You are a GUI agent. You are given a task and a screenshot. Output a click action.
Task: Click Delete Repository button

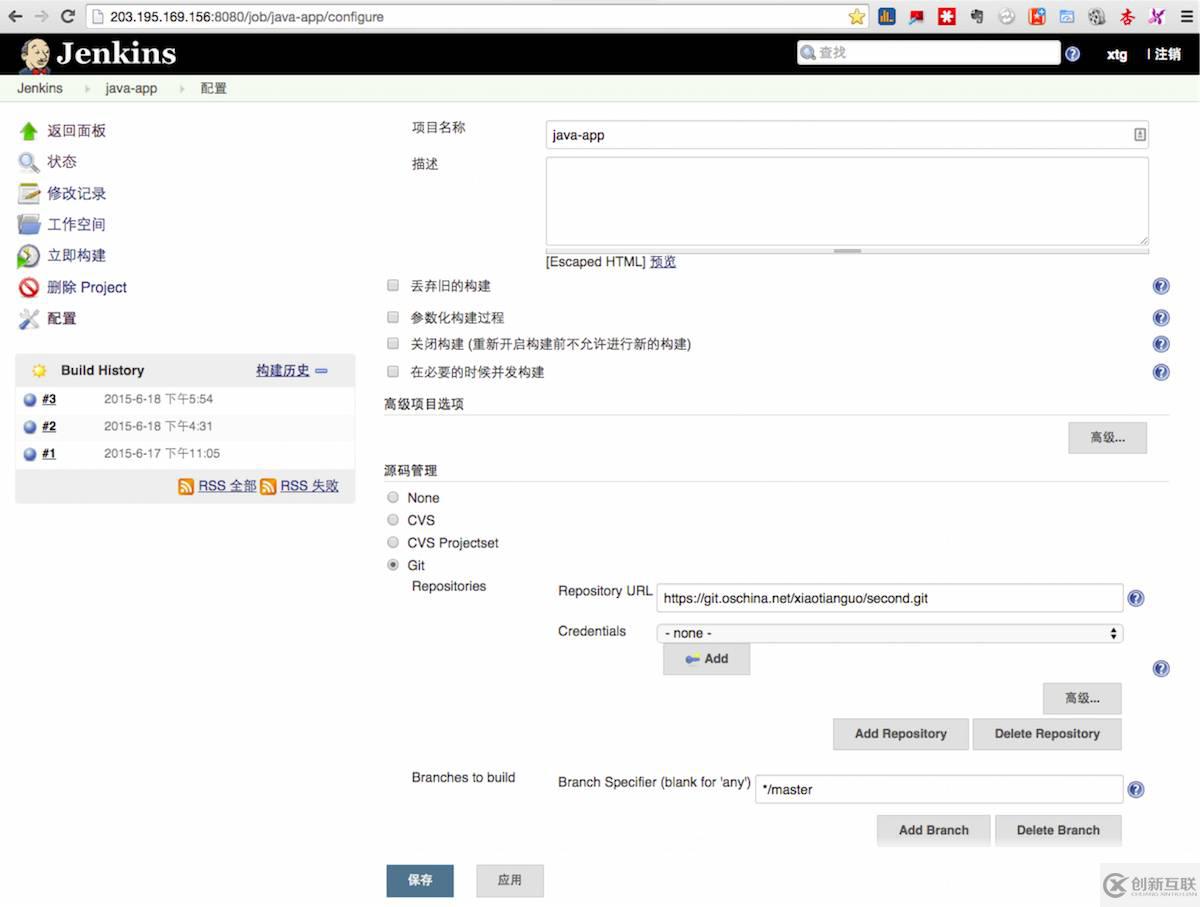click(1047, 734)
